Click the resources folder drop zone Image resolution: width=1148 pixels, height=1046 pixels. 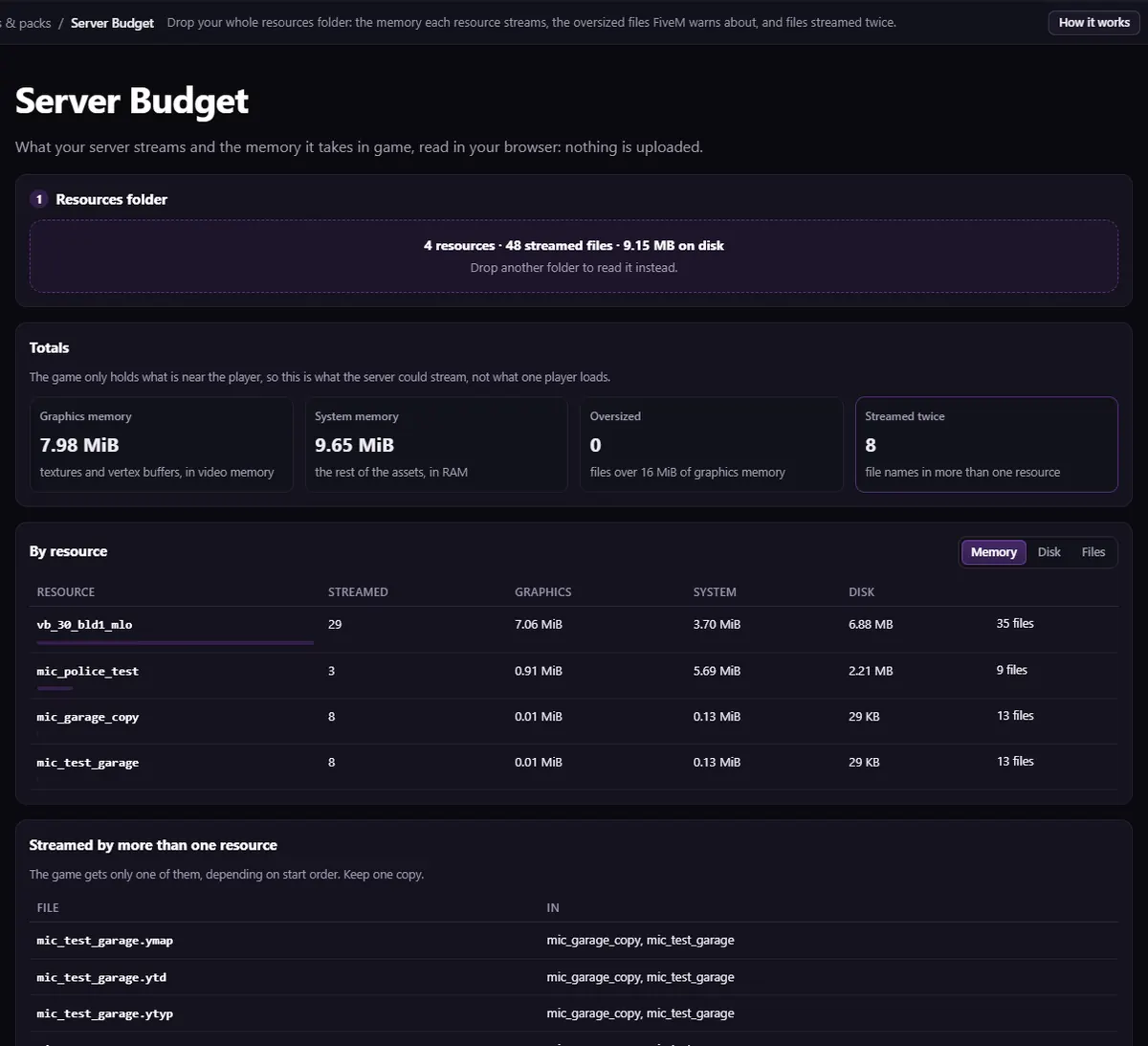574,256
